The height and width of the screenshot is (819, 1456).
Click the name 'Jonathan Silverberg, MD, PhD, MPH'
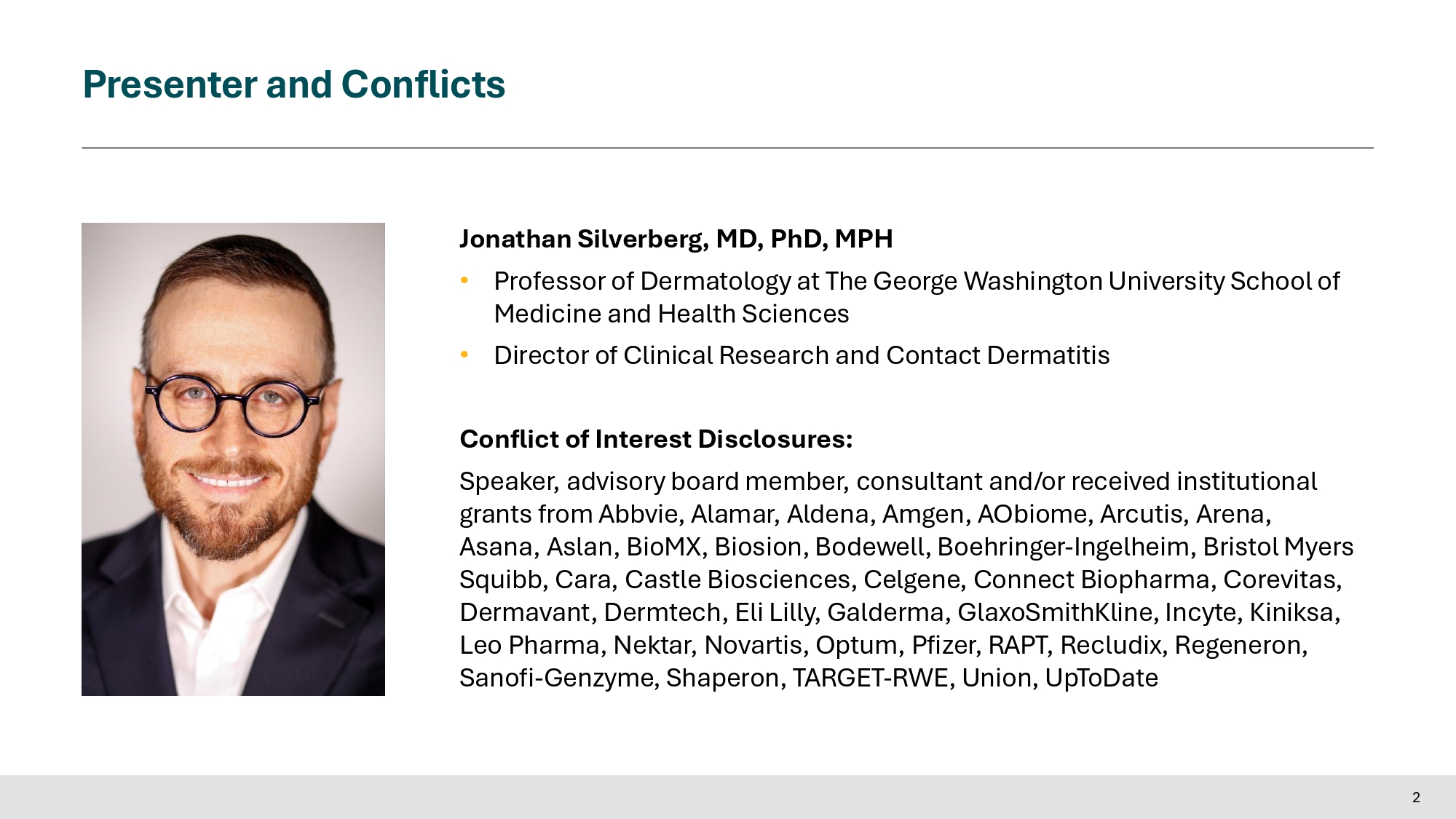click(676, 239)
